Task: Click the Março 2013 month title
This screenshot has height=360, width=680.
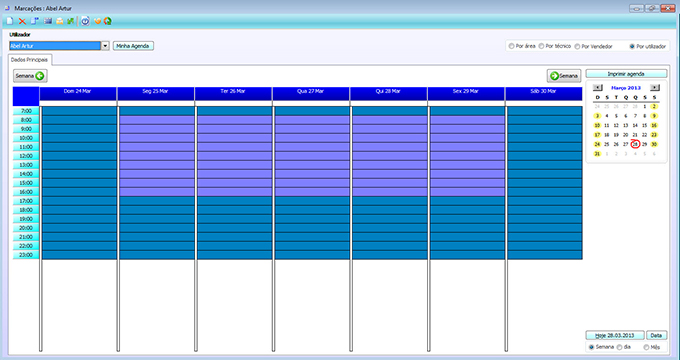Action: [x=626, y=88]
